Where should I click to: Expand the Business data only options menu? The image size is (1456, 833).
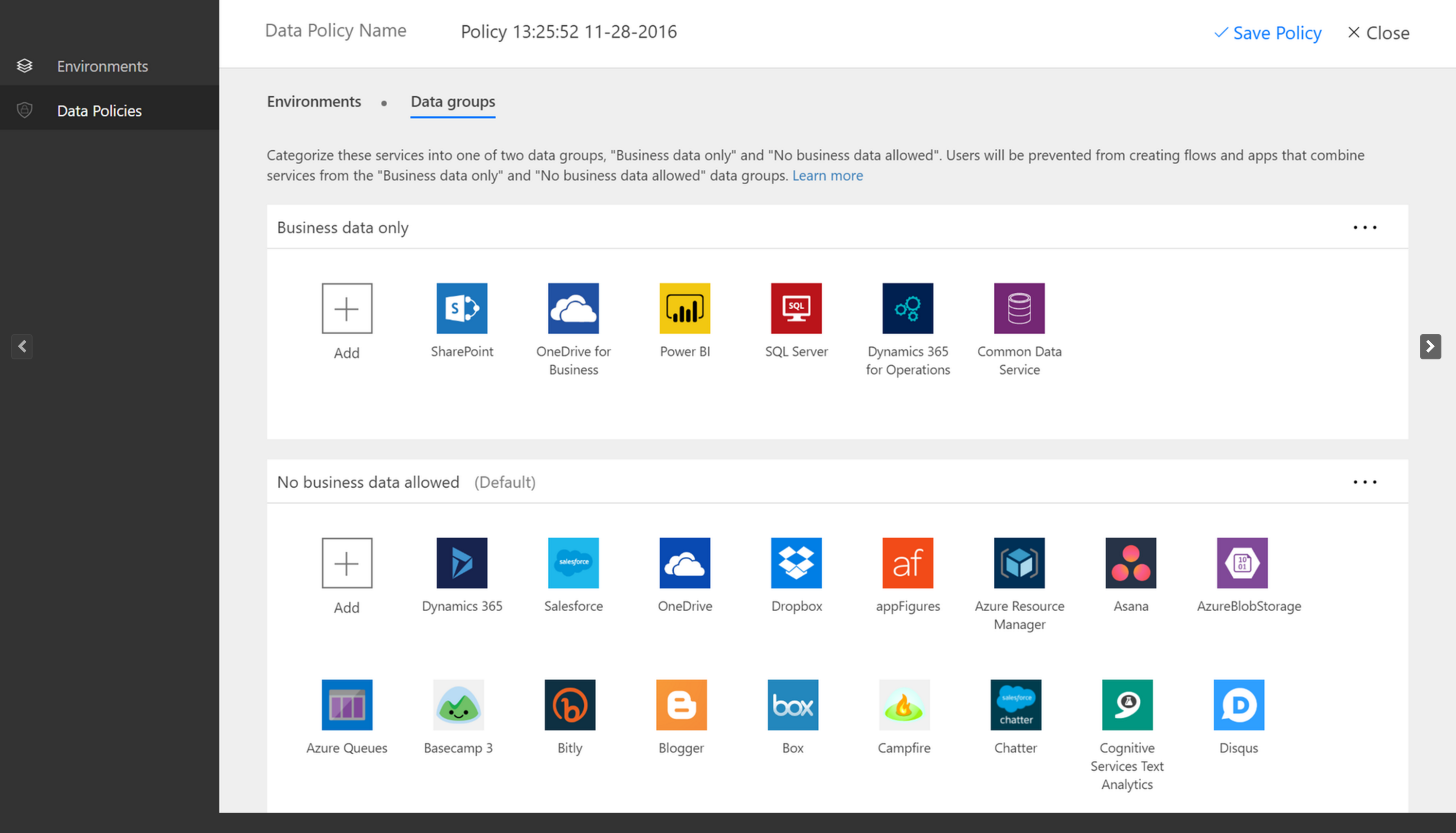(1365, 226)
